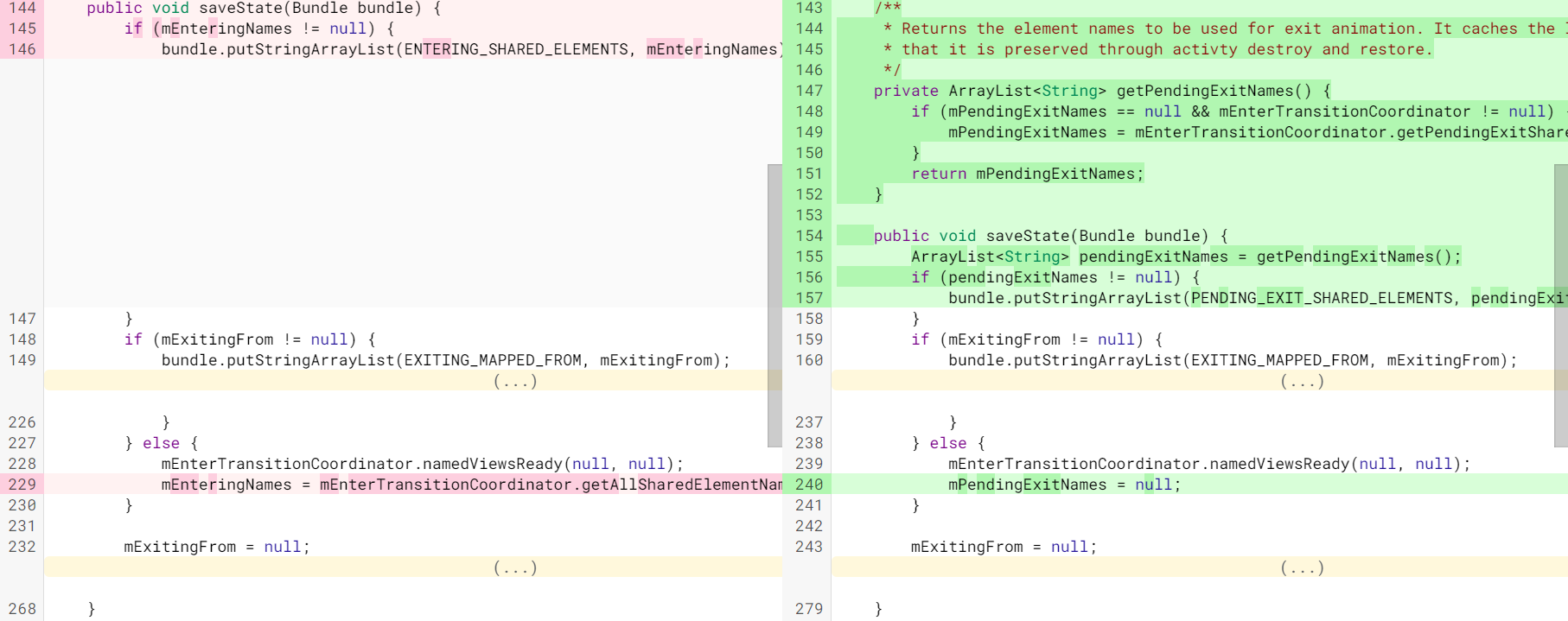Expand hidden section below line 232 on left

click(514, 567)
